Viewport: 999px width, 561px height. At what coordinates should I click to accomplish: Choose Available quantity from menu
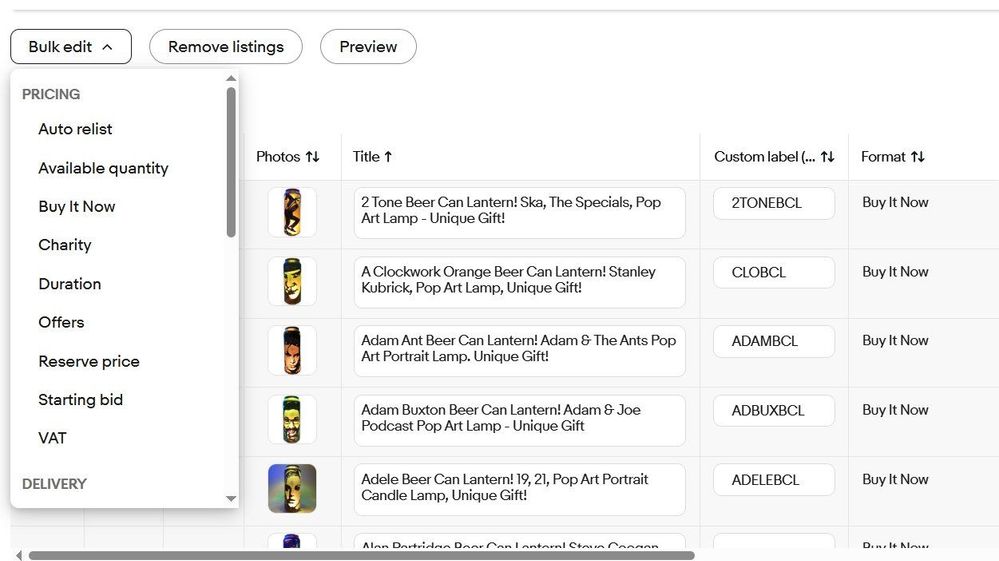point(103,168)
